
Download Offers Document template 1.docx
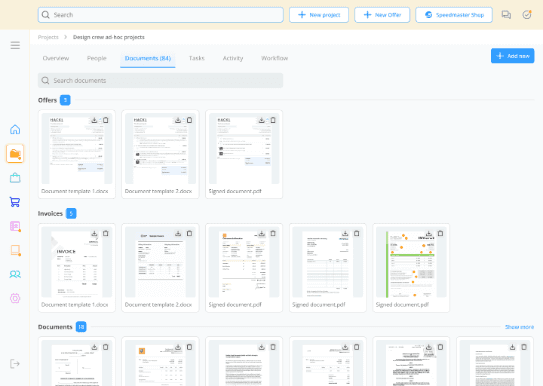coord(94,120)
